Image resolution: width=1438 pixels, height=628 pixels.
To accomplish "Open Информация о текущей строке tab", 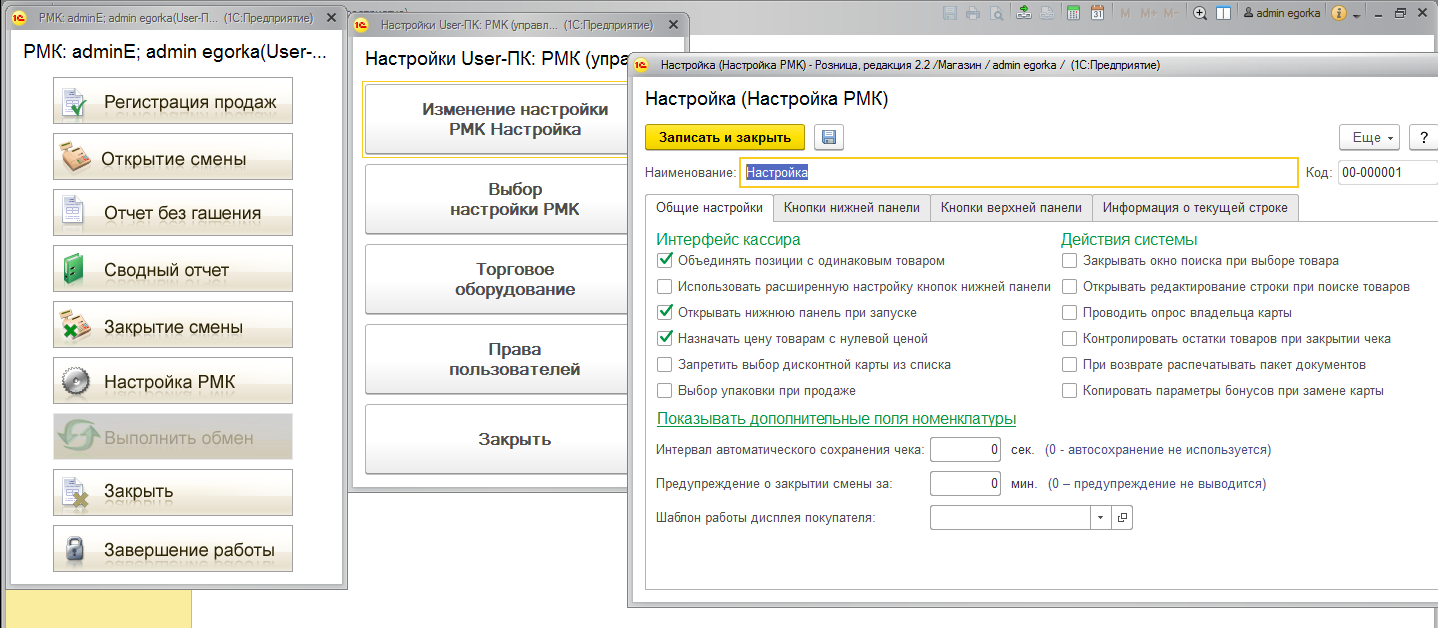I will click(x=1195, y=207).
